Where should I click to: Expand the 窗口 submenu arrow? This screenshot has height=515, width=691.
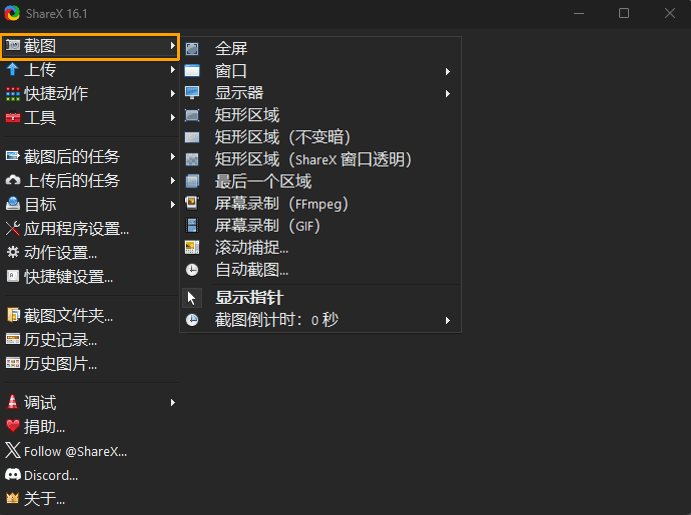coord(448,71)
